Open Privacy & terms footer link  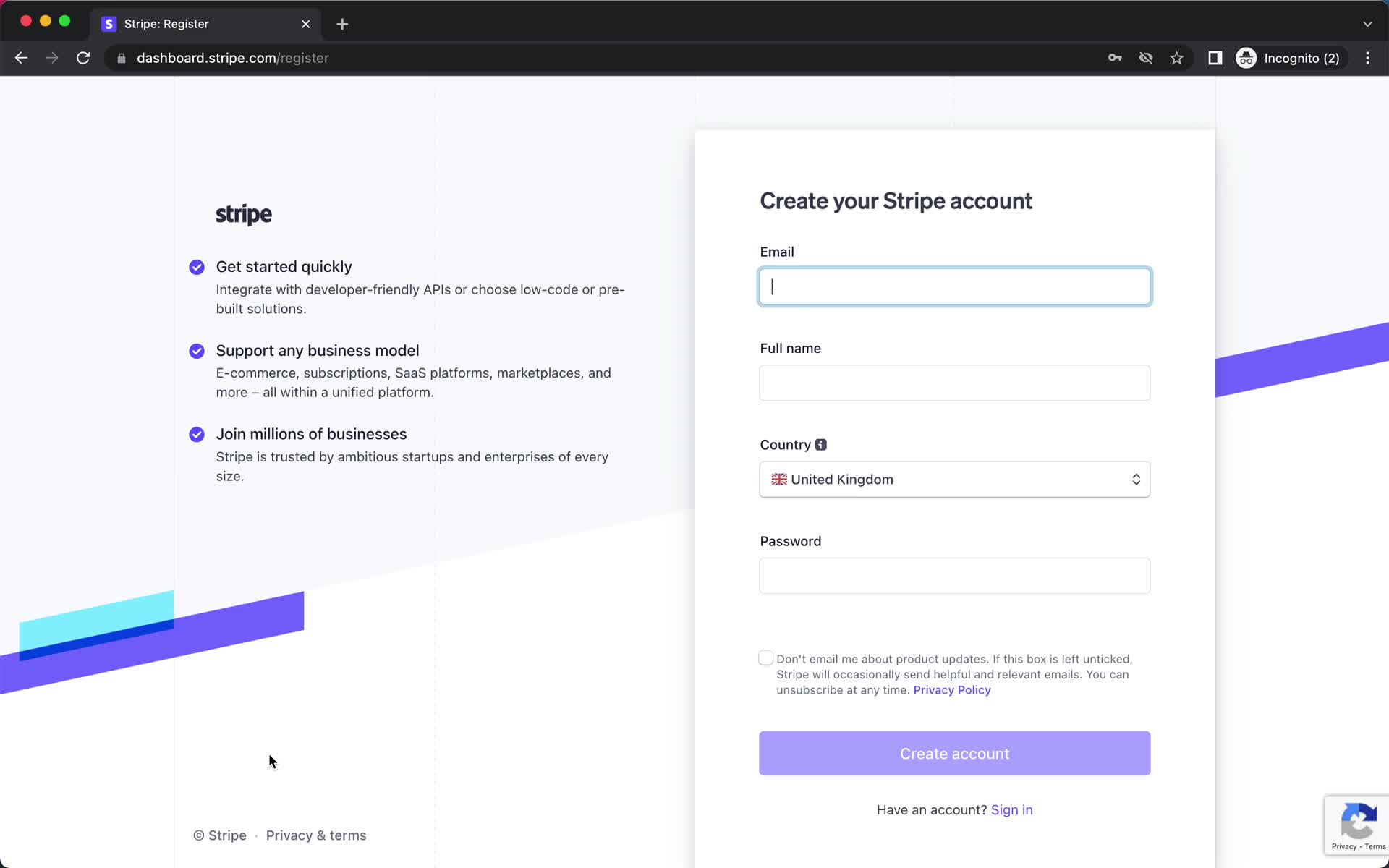(x=316, y=835)
